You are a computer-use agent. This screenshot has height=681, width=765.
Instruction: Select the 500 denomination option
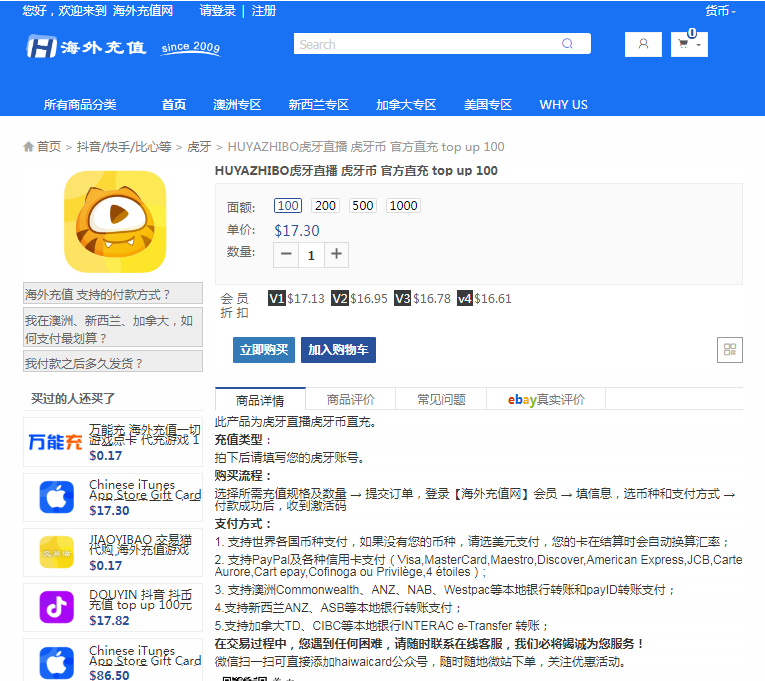362,206
